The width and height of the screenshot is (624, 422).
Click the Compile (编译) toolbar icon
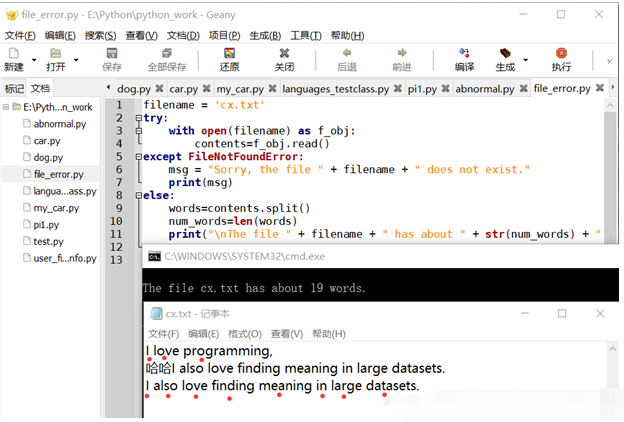tap(464, 53)
